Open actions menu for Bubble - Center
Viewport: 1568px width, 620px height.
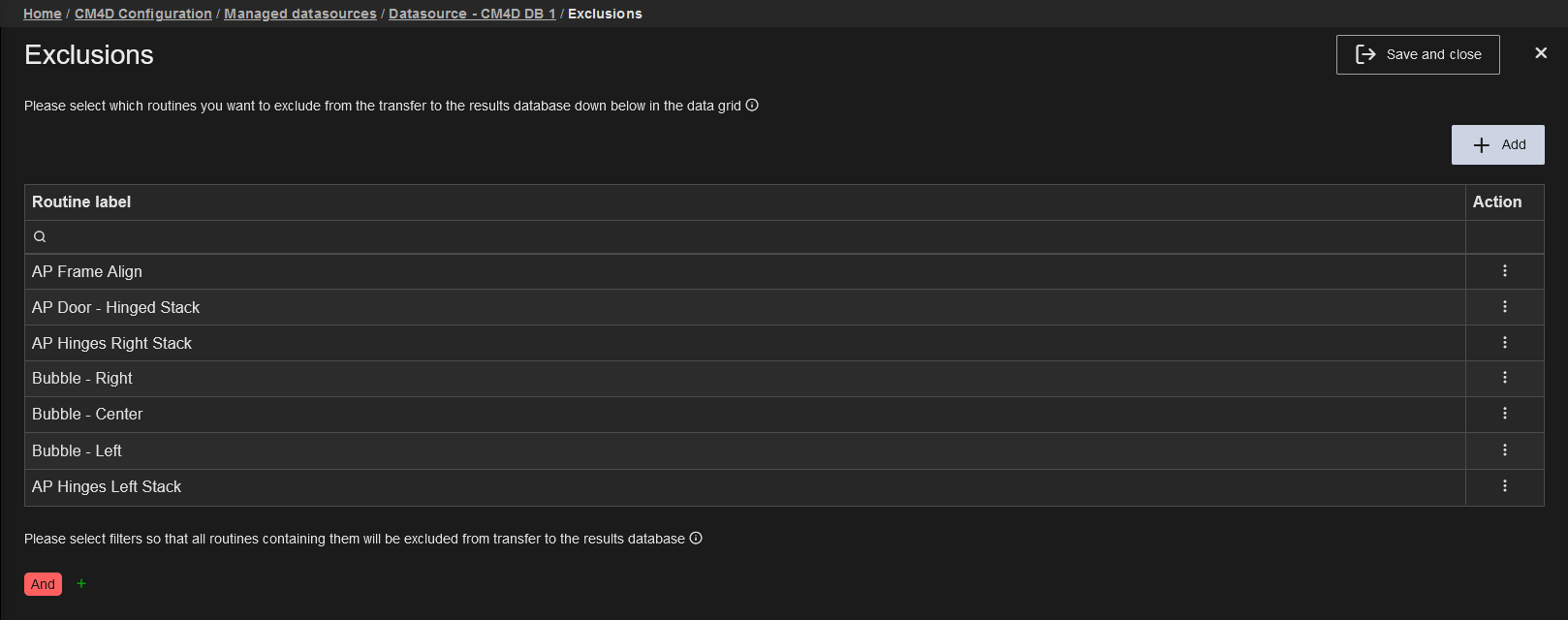(x=1504, y=414)
